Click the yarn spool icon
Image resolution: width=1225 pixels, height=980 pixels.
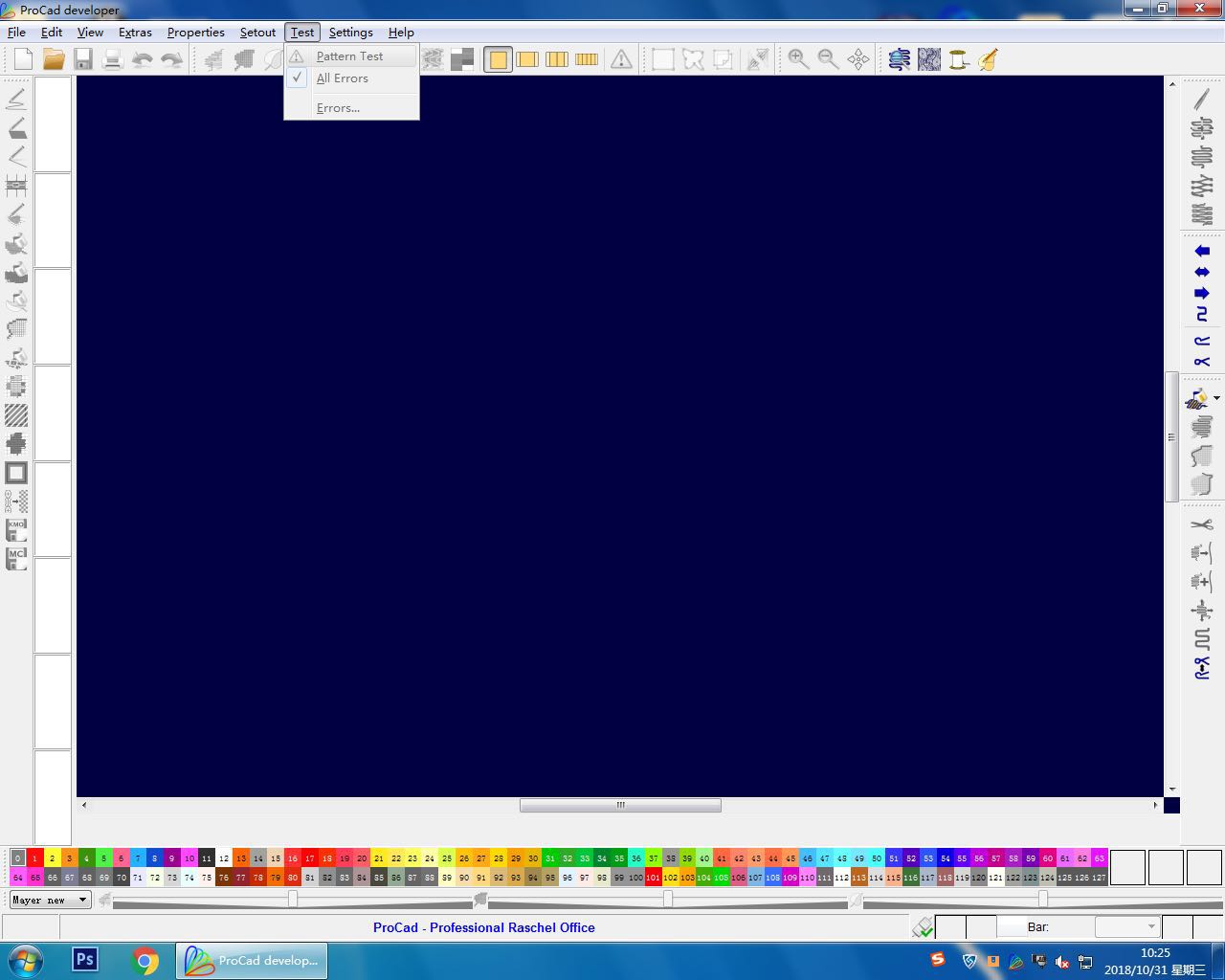(x=959, y=59)
